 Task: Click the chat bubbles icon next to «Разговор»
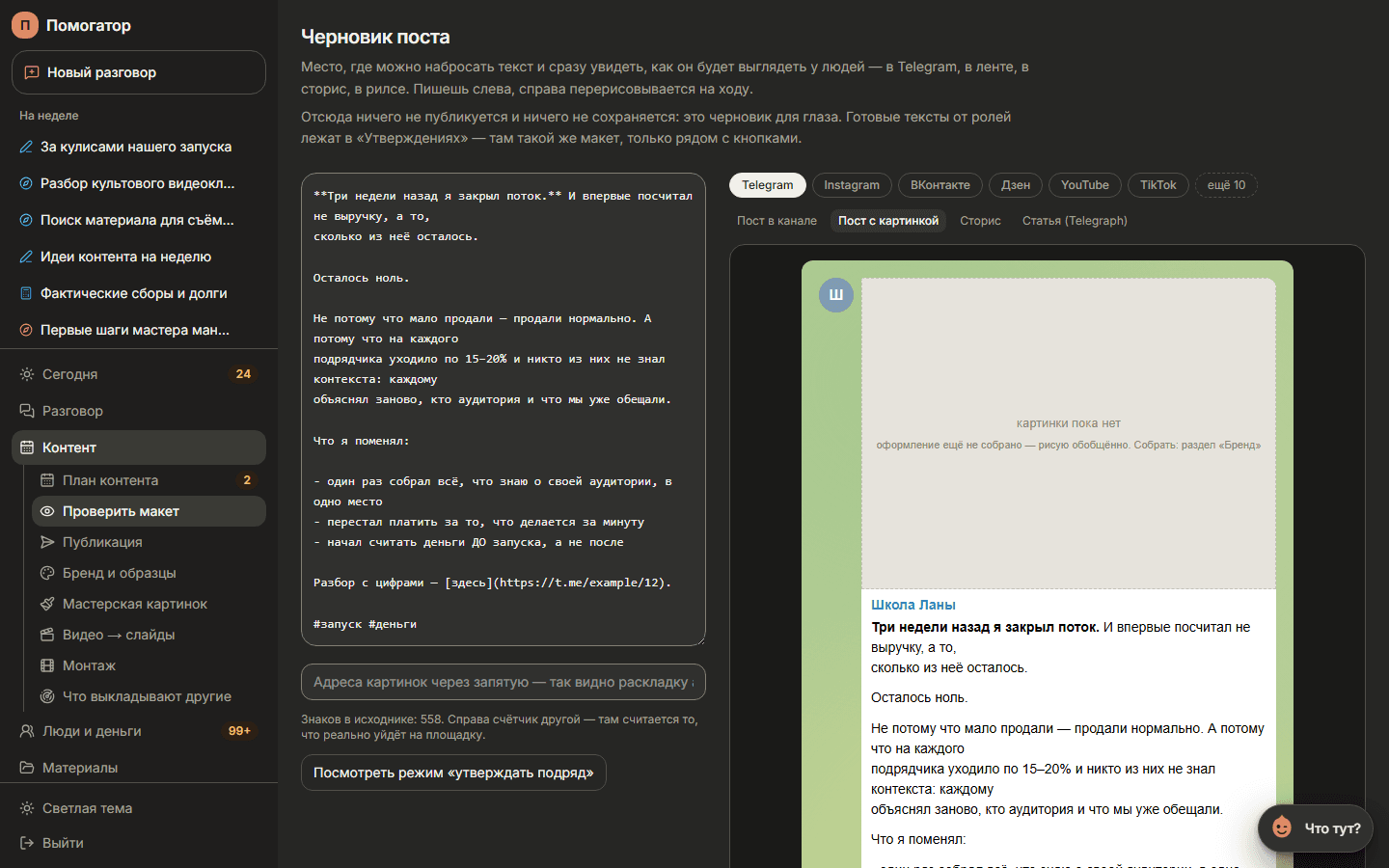pos(27,411)
